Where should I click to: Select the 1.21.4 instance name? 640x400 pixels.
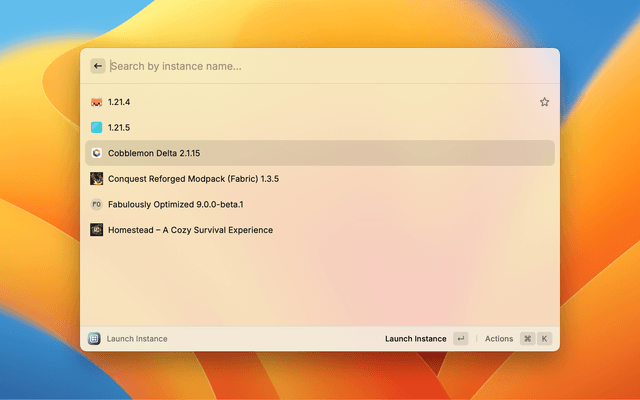(119, 102)
